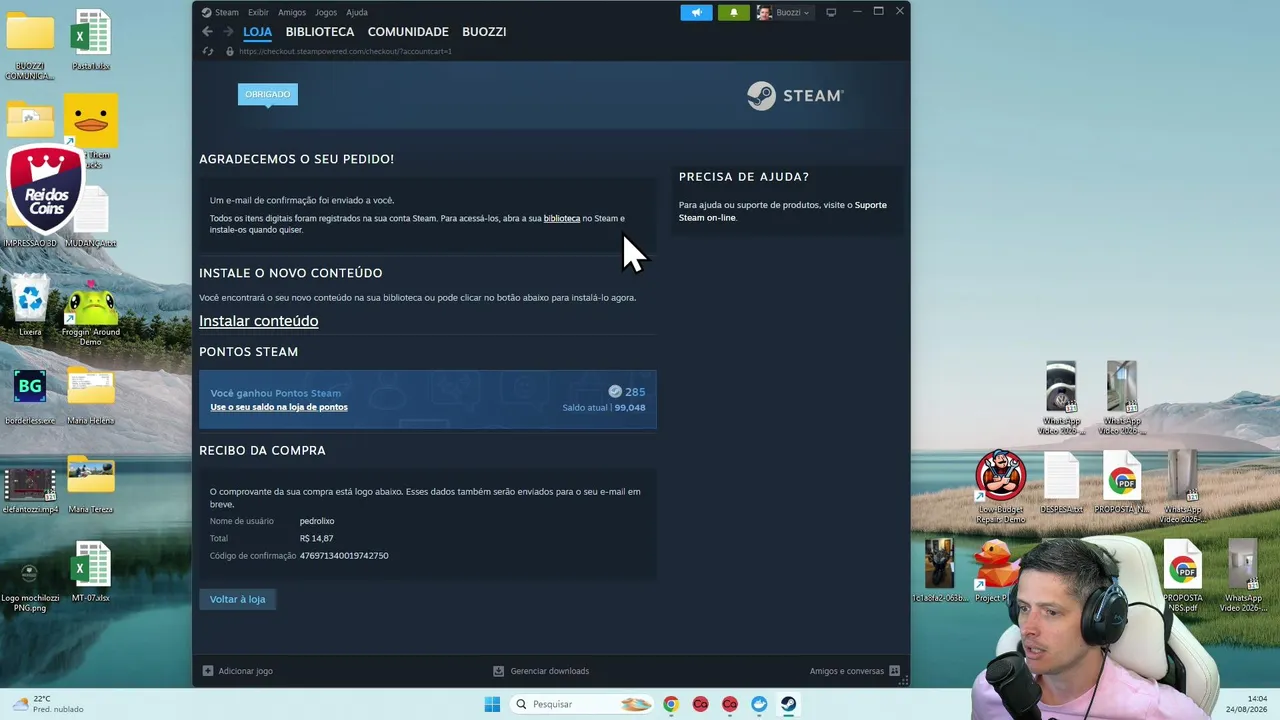Screen dimensions: 1280x720
Task: Select MT-07.xlsx Excel file
Action: click(x=91, y=573)
